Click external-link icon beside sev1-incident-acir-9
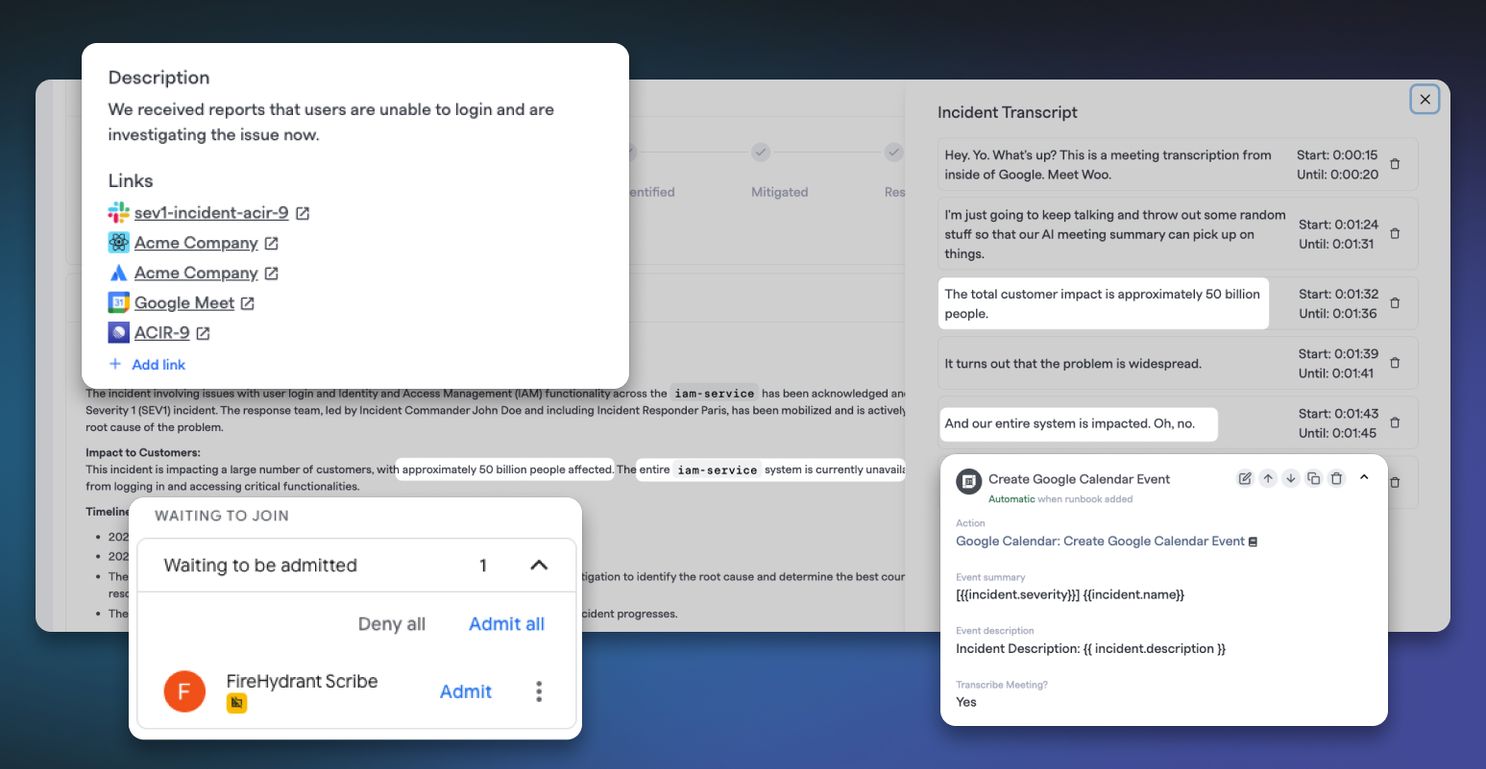 (302, 213)
